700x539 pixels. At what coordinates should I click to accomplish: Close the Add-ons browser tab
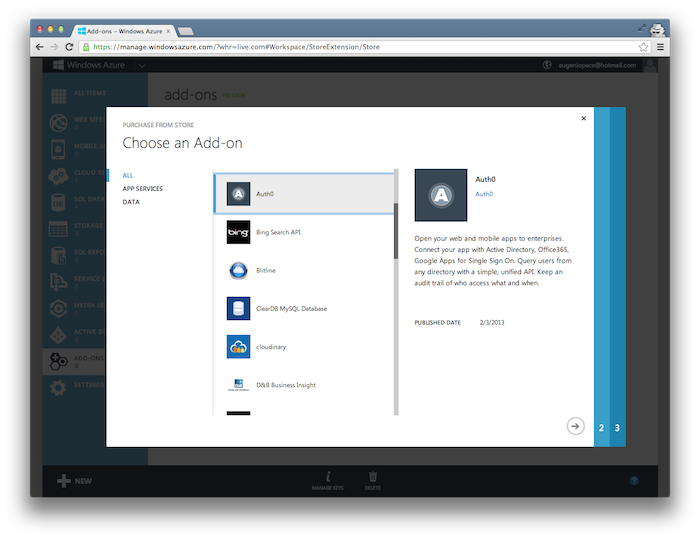[x=168, y=31]
